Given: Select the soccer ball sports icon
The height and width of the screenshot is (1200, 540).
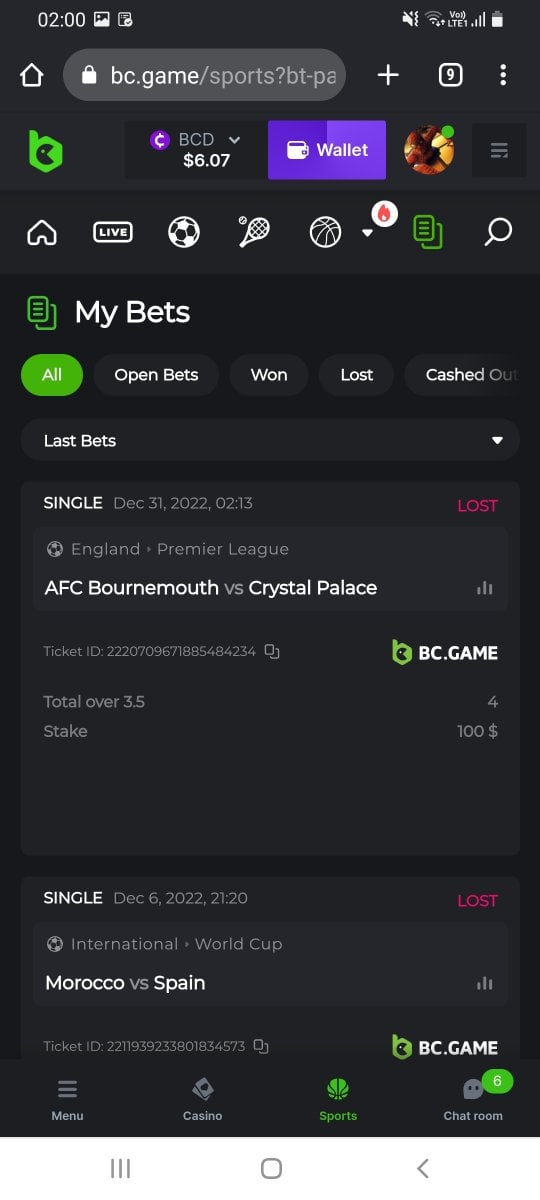Looking at the screenshot, I should pyautogui.click(x=184, y=232).
